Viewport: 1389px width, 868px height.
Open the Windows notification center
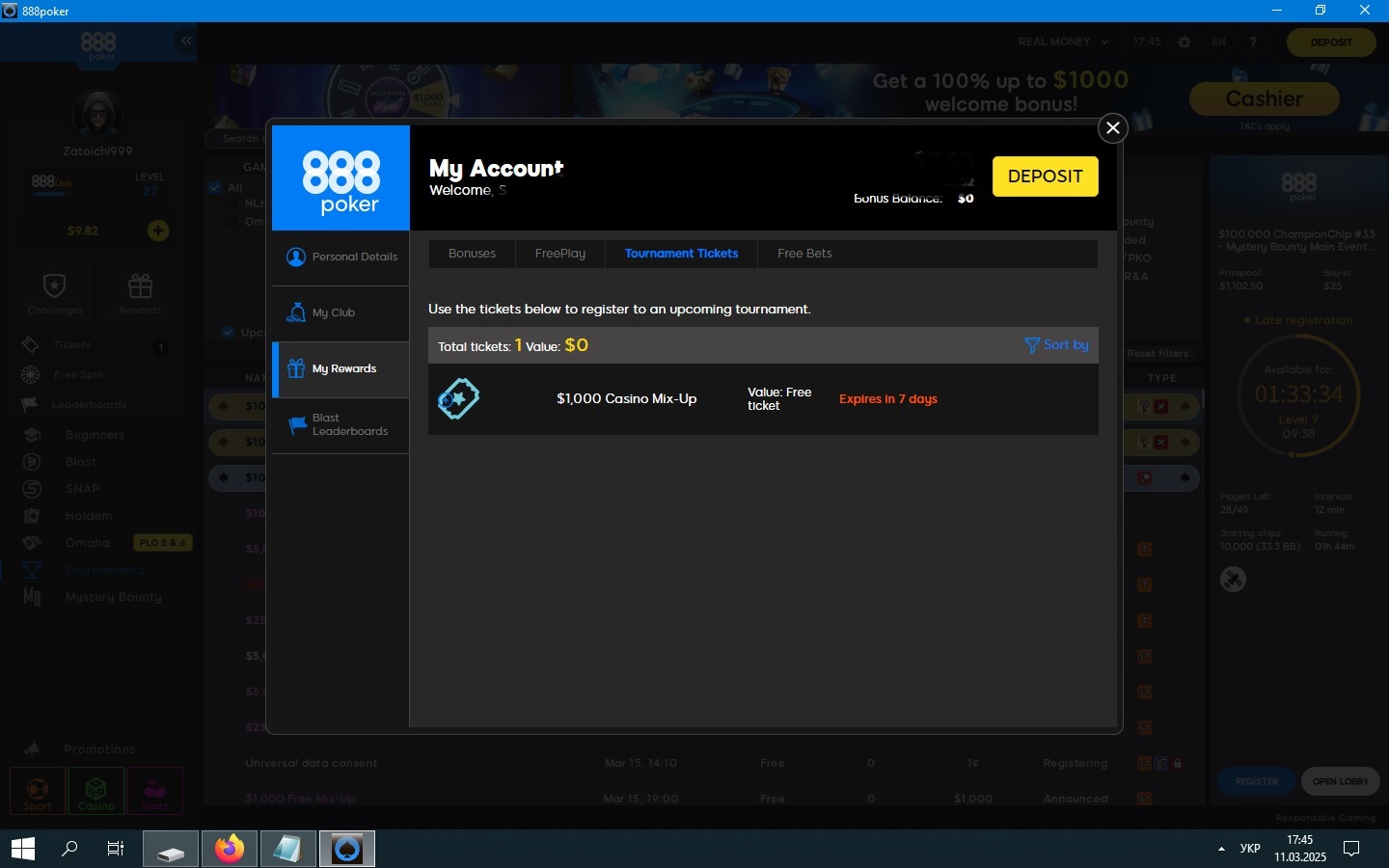(x=1351, y=849)
